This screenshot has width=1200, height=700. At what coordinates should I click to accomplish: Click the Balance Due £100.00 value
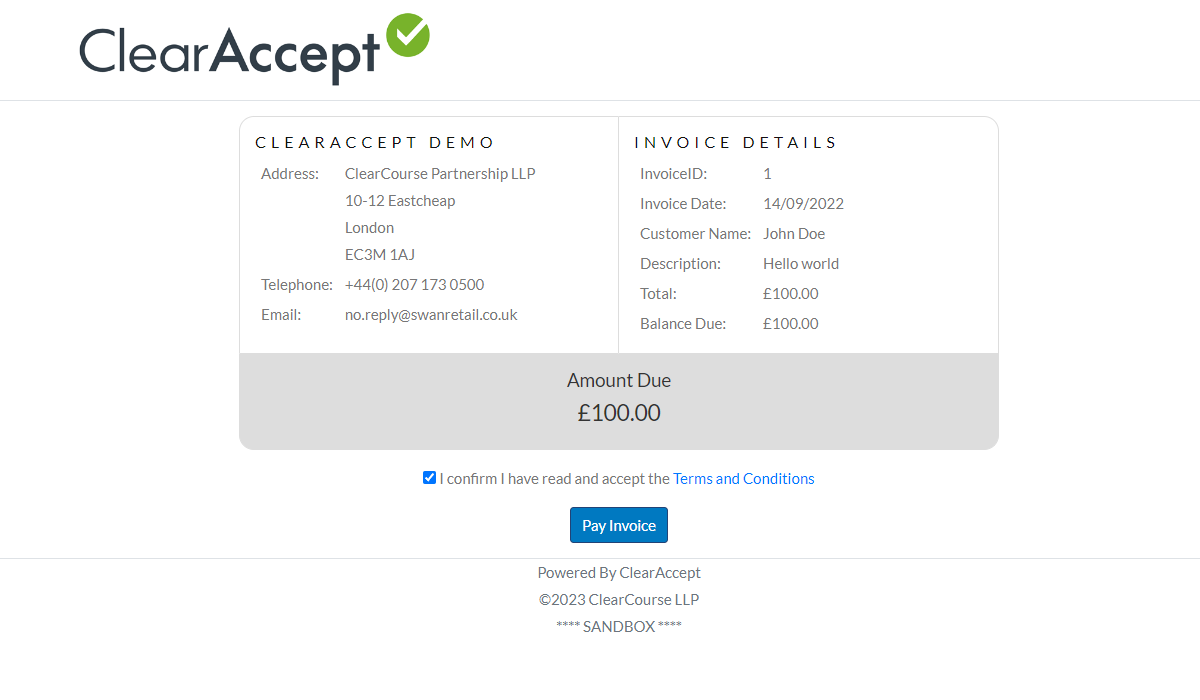(x=790, y=324)
